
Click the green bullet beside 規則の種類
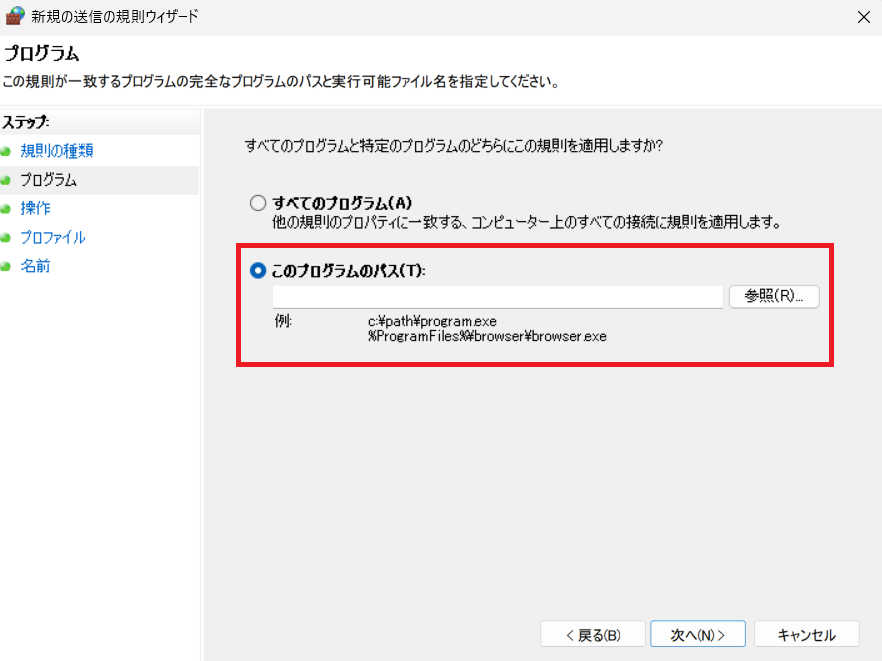(6, 151)
